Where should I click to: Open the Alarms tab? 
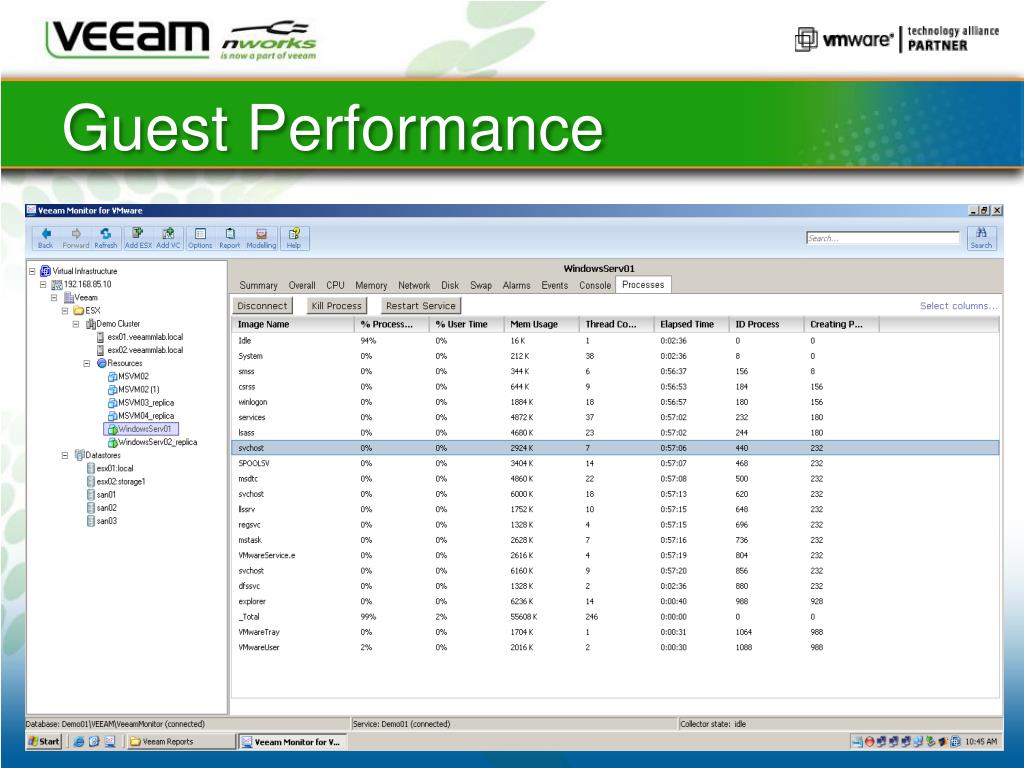[x=517, y=285]
